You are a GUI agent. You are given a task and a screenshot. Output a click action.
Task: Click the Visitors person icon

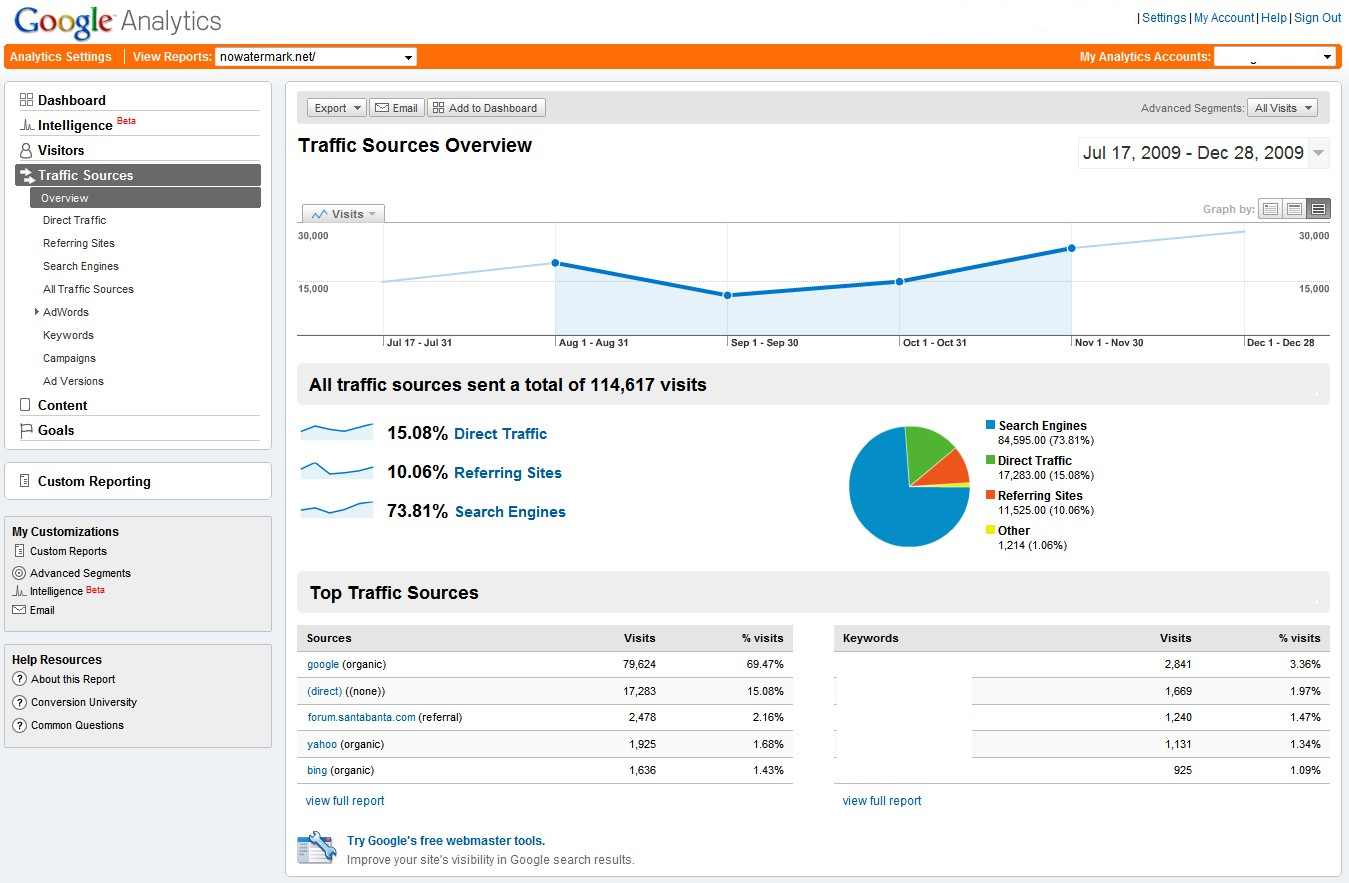pyautogui.click(x=27, y=150)
